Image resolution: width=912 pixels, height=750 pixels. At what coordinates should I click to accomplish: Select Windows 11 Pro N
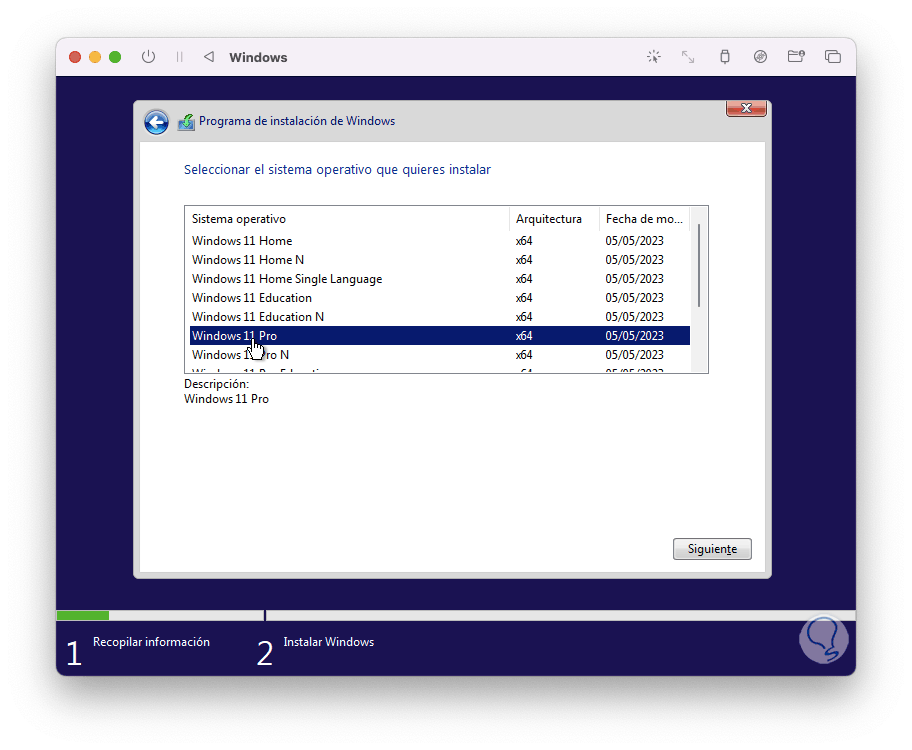pyautogui.click(x=440, y=355)
